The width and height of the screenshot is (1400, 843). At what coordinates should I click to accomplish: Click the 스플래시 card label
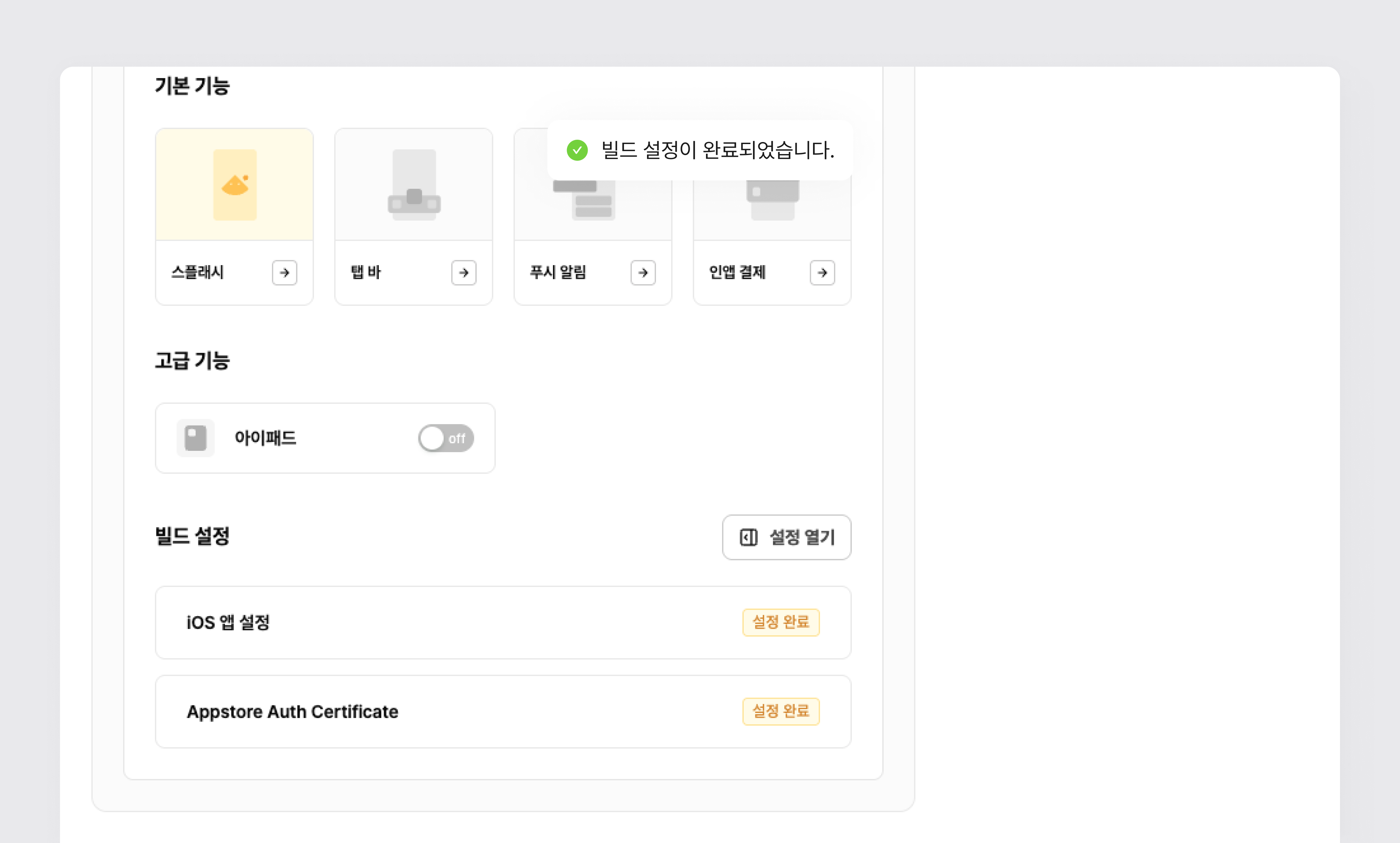point(198,273)
